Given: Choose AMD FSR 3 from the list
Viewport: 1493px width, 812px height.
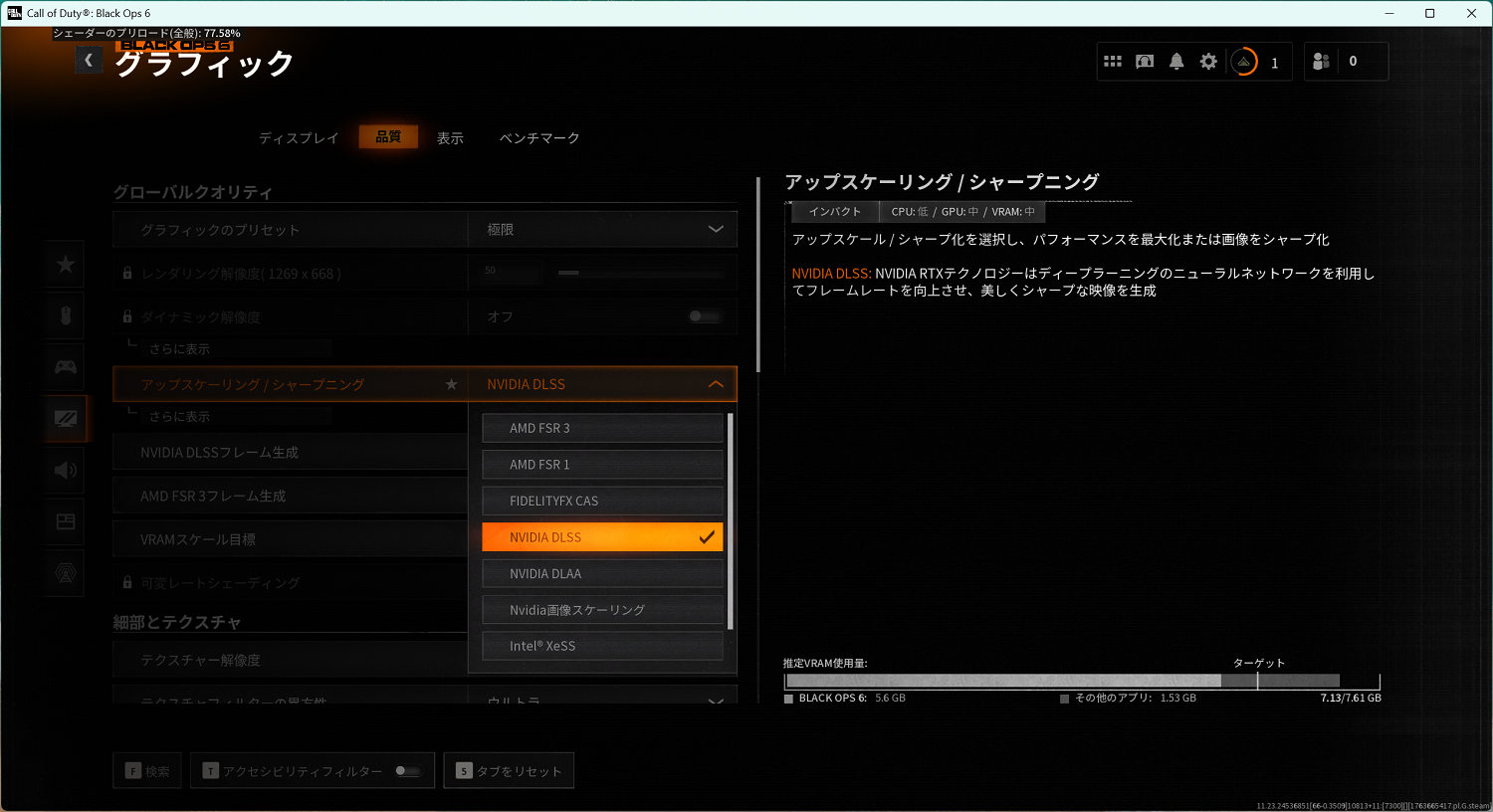Looking at the screenshot, I should [x=603, y=428].
